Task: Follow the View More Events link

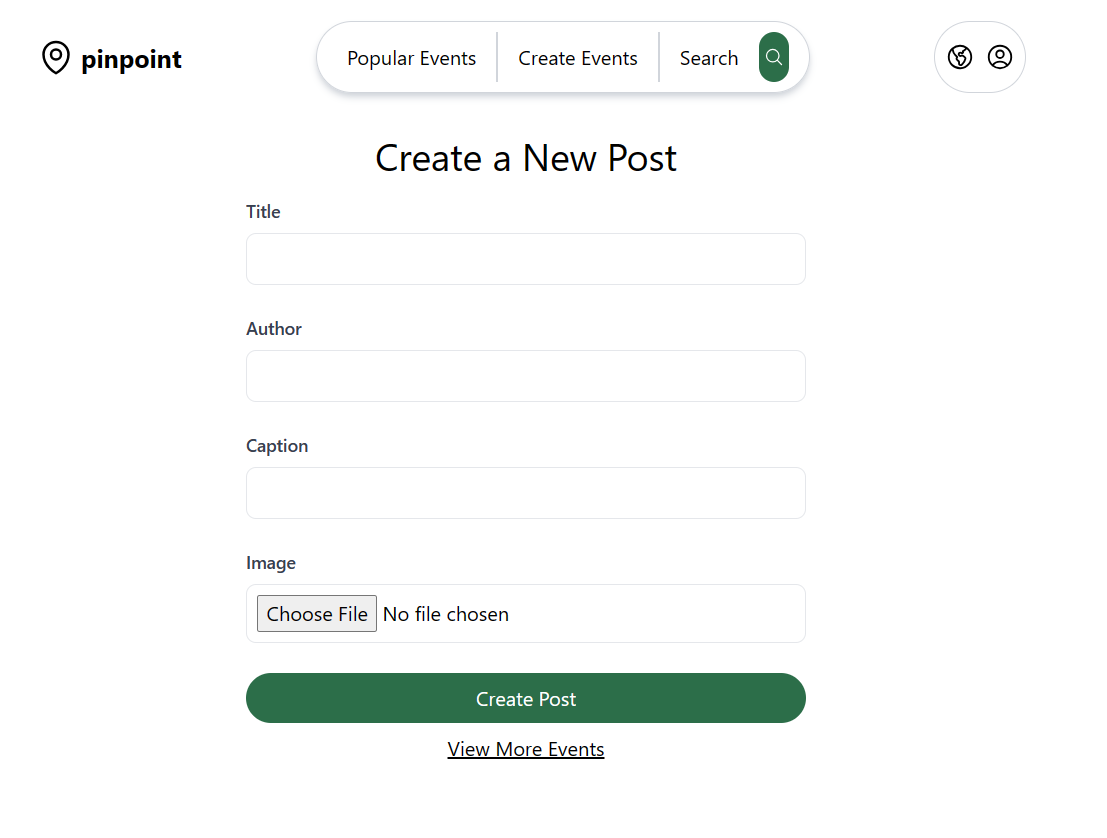Action: (x=526, y=749)
